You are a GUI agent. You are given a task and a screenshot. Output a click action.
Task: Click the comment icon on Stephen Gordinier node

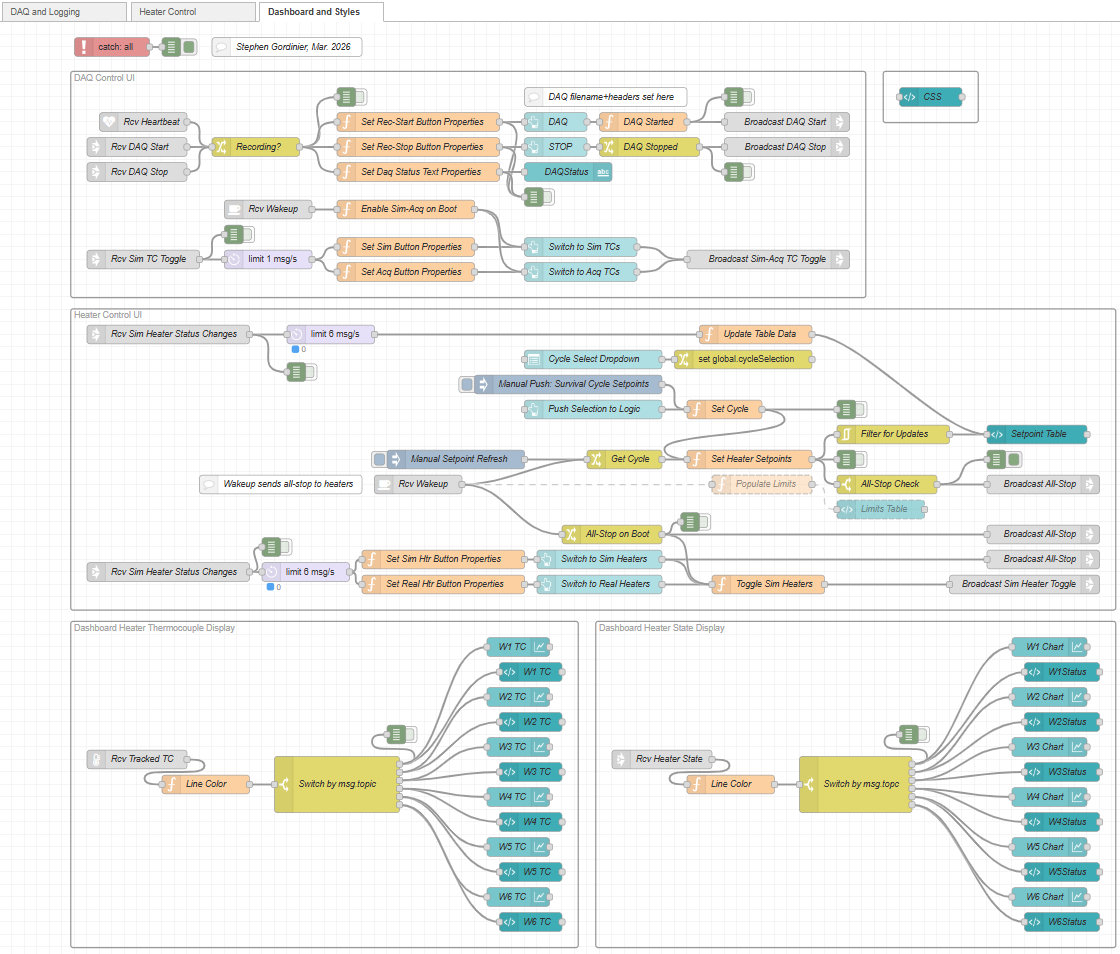(221, 47)
